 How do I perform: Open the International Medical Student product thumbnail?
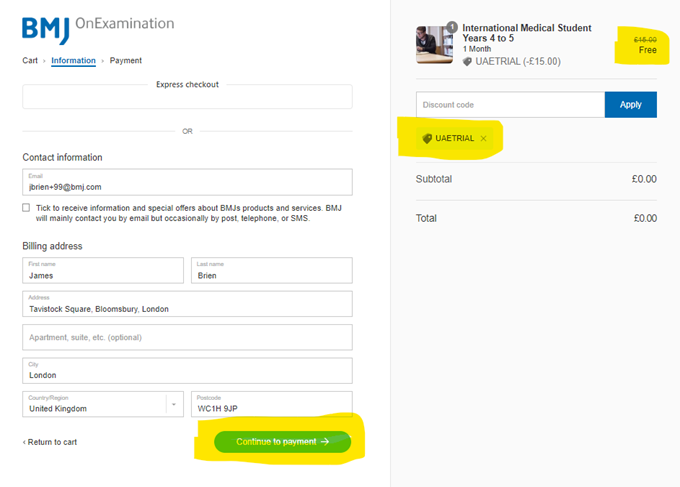click(x=435, y=45)
